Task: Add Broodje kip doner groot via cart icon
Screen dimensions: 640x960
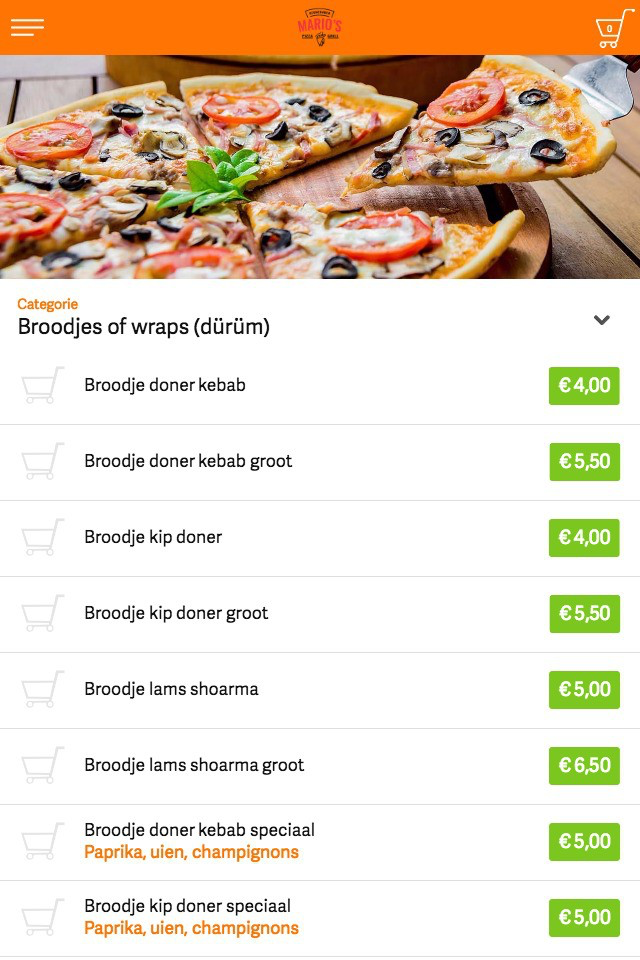Action: click(42, 613)
